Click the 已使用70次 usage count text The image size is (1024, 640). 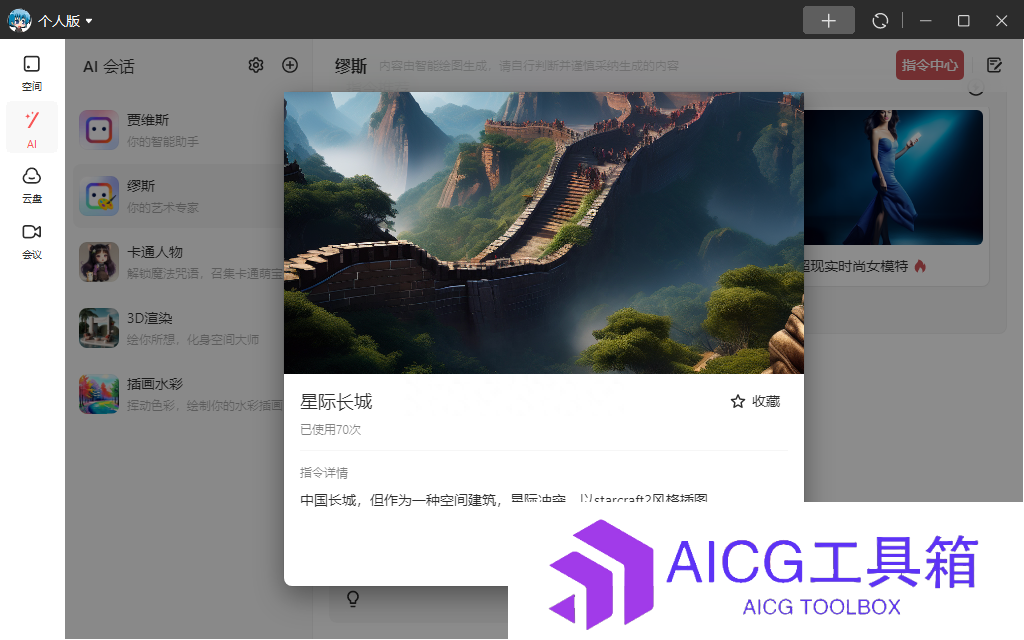tap(330, 430)
